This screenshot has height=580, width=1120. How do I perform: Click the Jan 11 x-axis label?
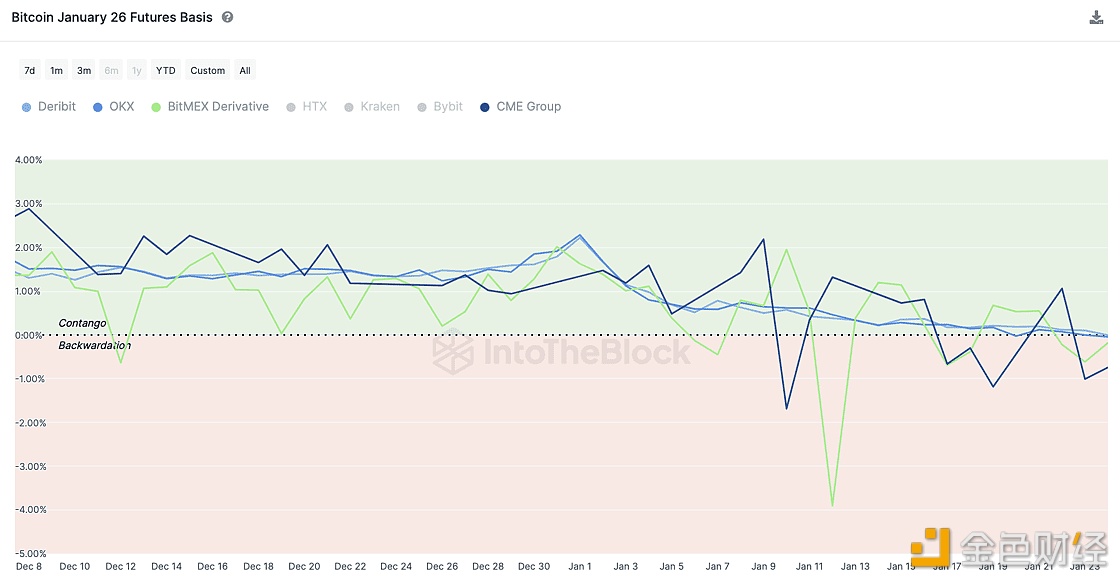click(809, 566)
